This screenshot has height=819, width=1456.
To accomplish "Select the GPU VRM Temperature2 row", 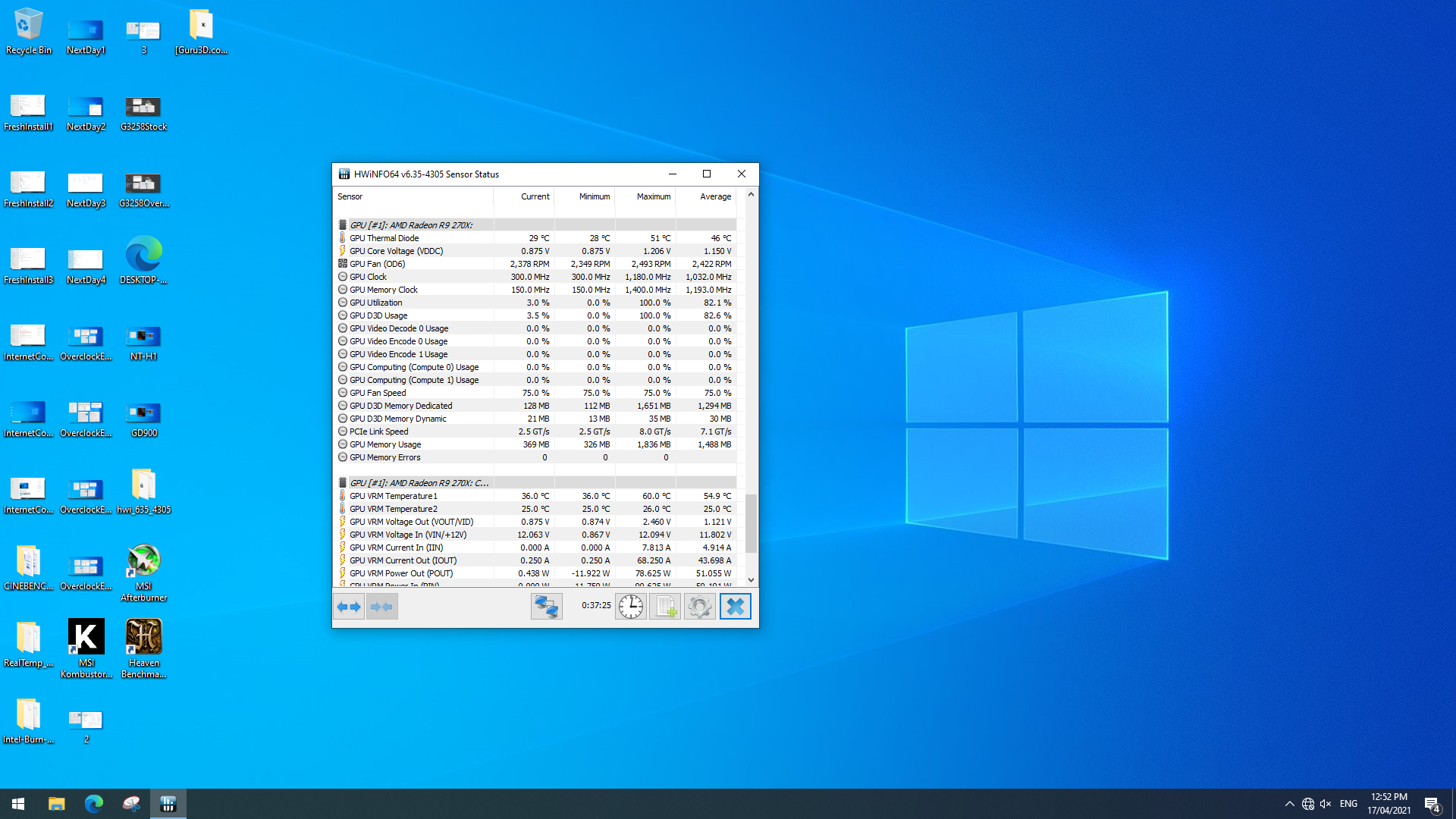I will click(535, 509).
